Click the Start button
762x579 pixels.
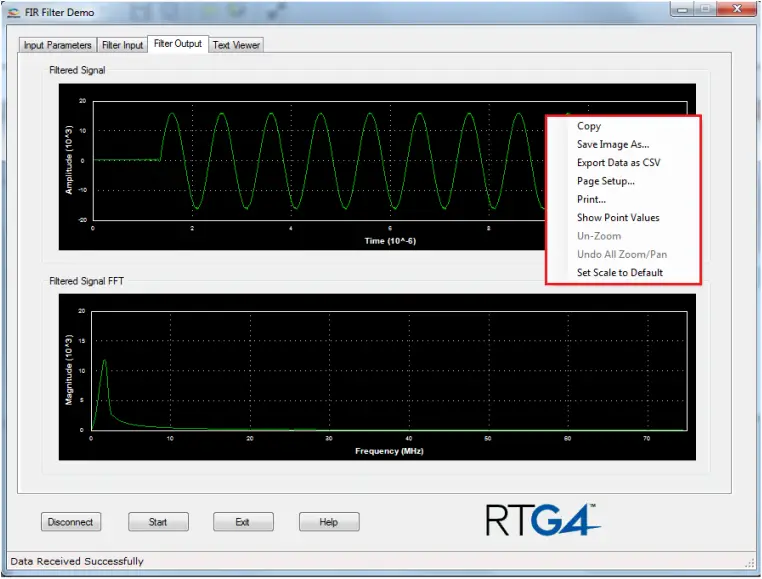pyautogui.click(x=158, y=522)
